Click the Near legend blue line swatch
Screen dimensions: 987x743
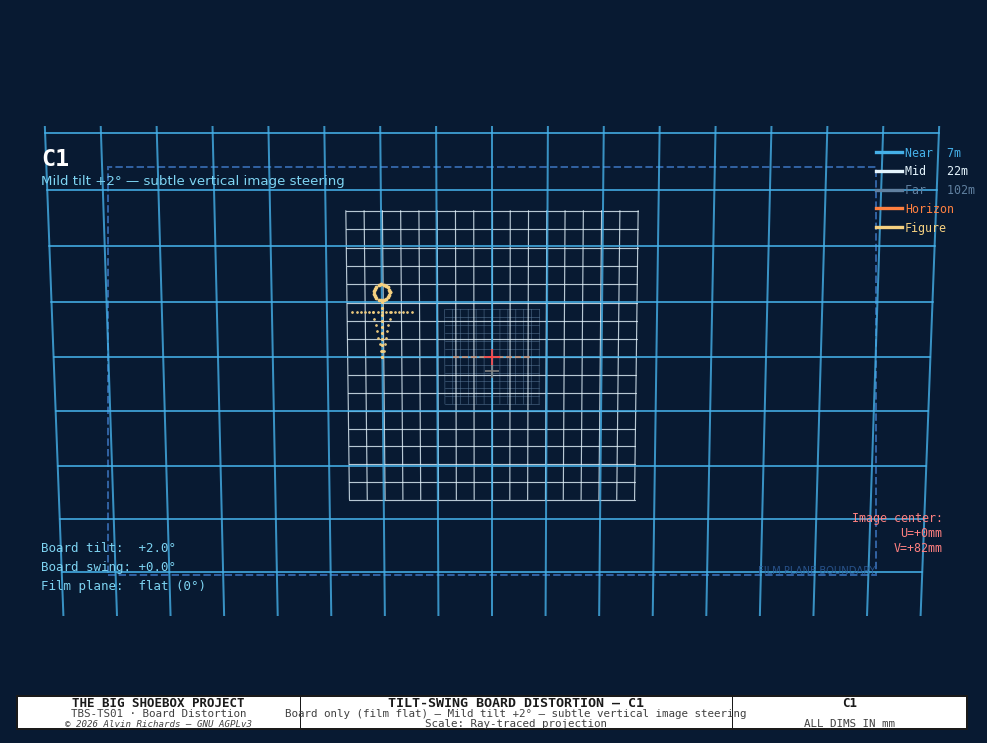click(889, 152)
